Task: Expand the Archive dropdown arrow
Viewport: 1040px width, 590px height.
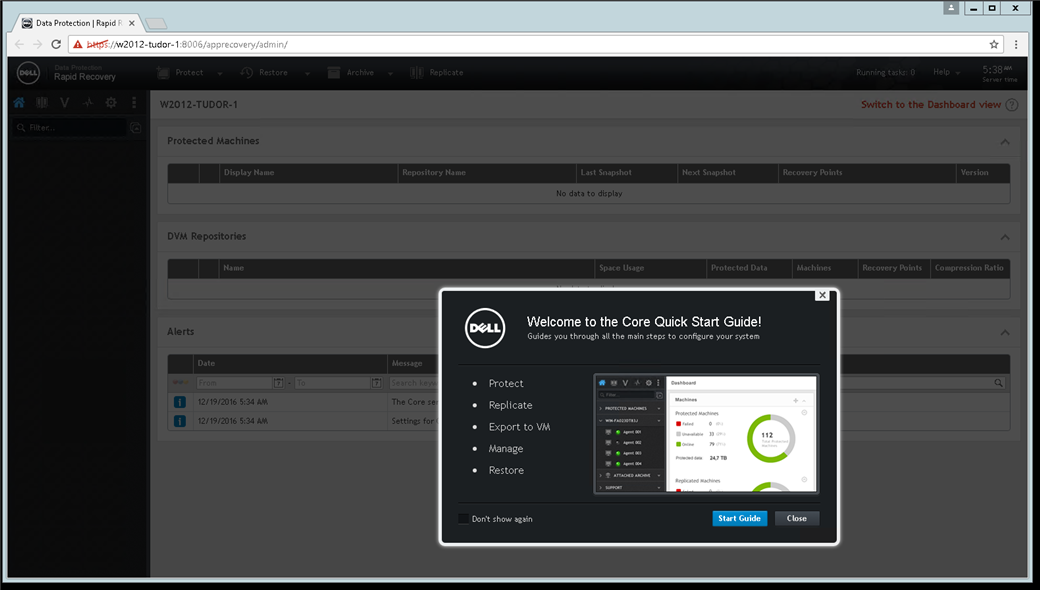Action: coord(390,74)
